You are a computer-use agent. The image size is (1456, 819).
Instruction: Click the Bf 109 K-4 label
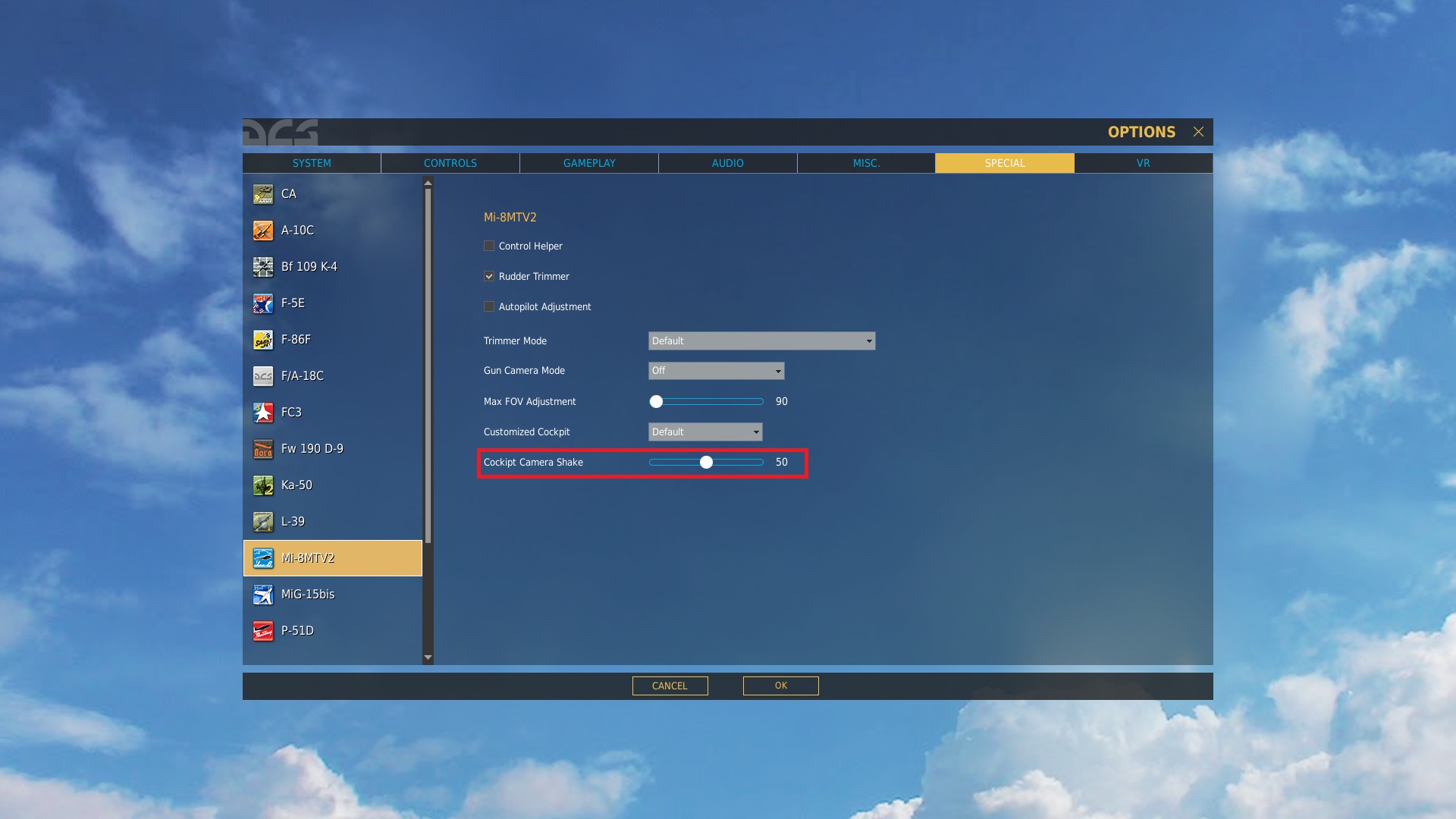coord(309,267)
